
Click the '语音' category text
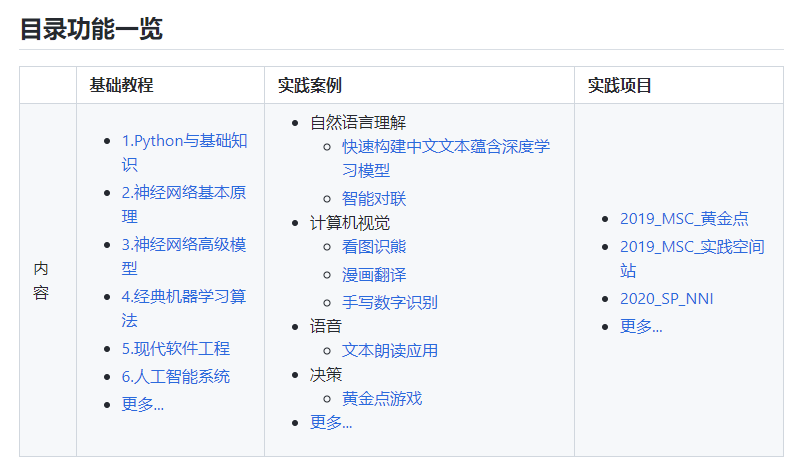click(x=326, y=327)
